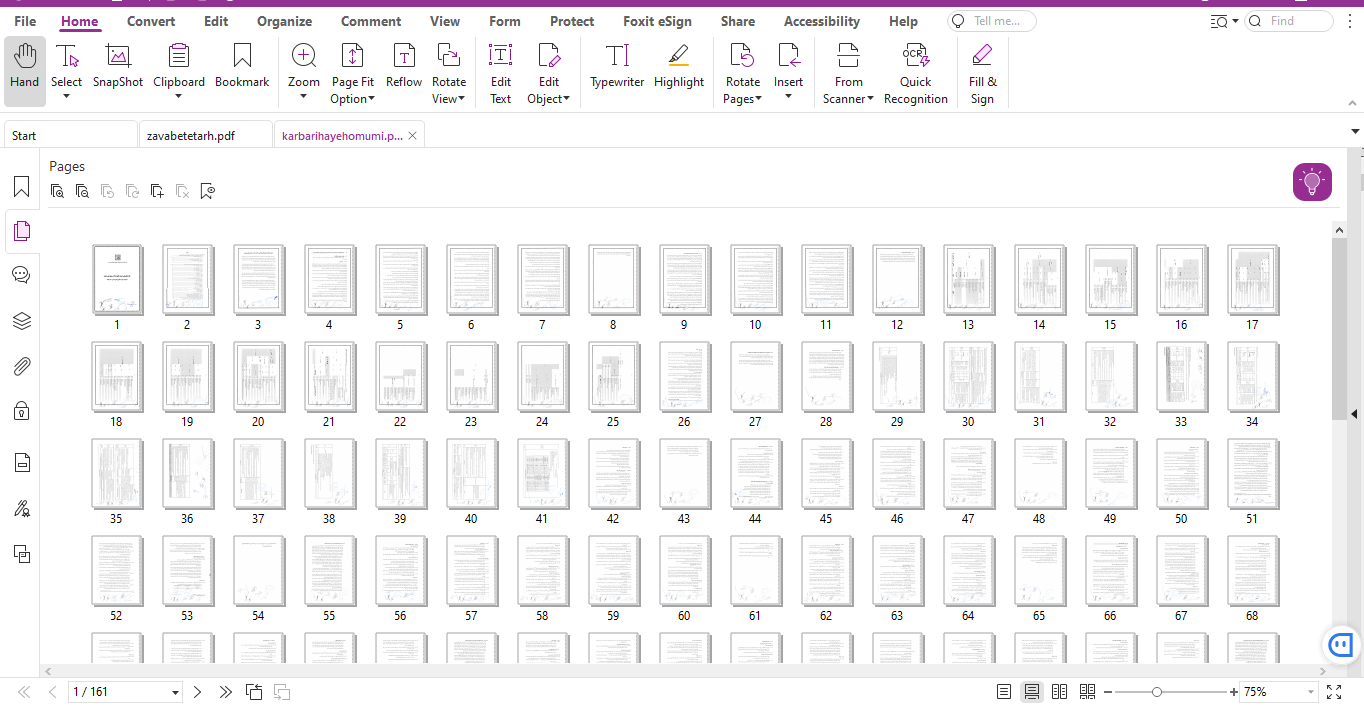Viewport: 1364px width, 706px height.
Task: Open the Comments panel in sidebar
Action: pyautogui.click(x=21, y=276)
